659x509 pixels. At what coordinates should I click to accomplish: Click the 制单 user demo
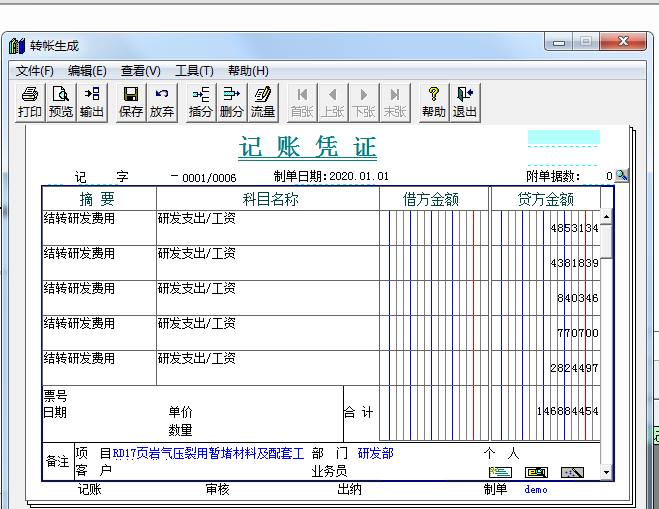click(x=536, y=489)
